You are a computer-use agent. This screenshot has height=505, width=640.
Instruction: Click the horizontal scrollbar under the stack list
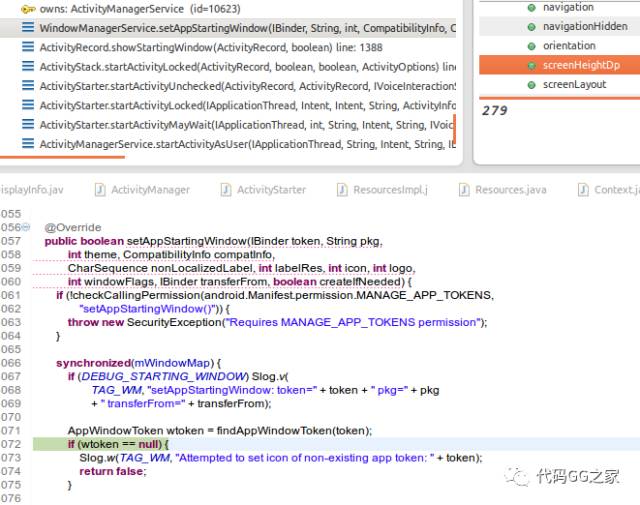(62, 157)
